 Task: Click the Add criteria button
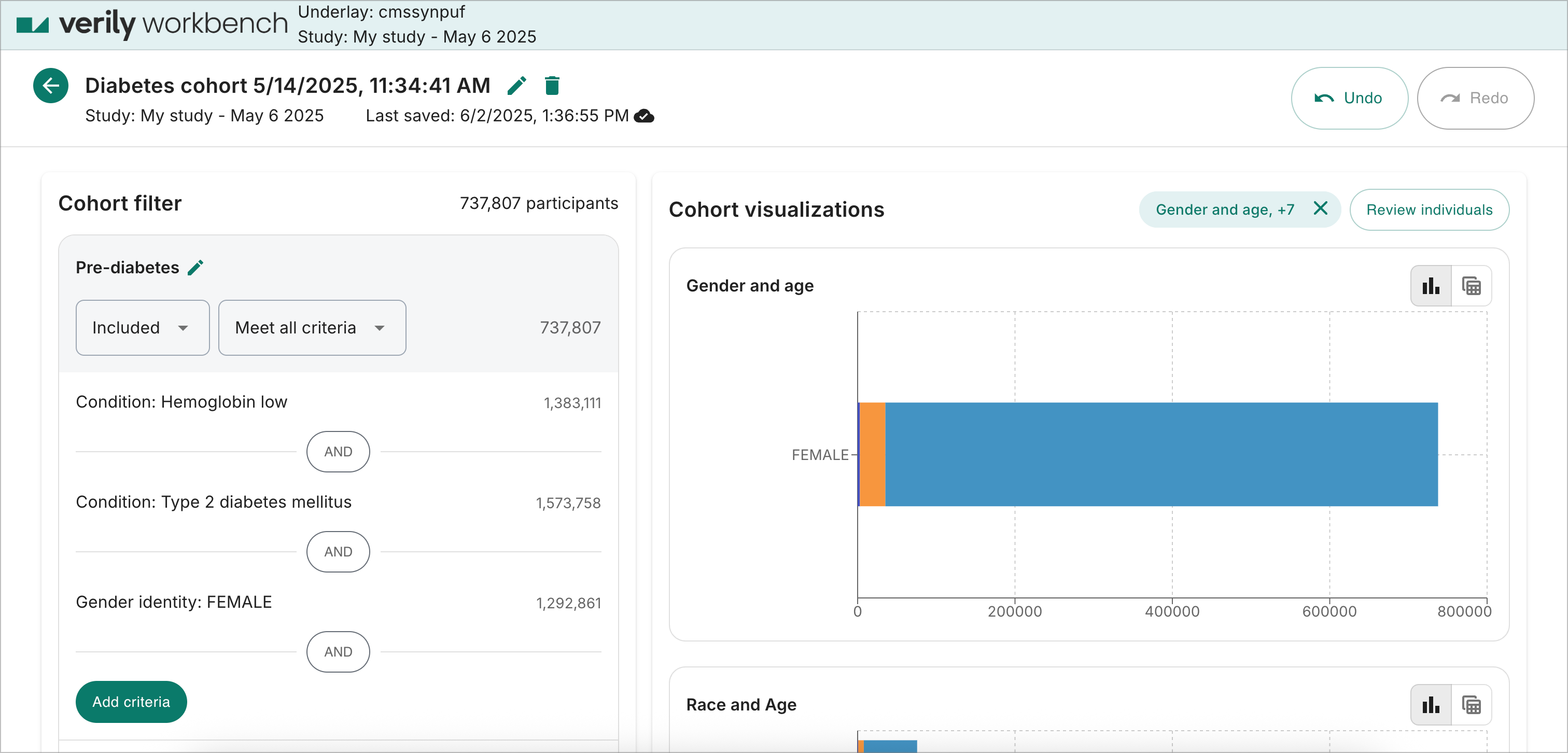pos(131,702)
